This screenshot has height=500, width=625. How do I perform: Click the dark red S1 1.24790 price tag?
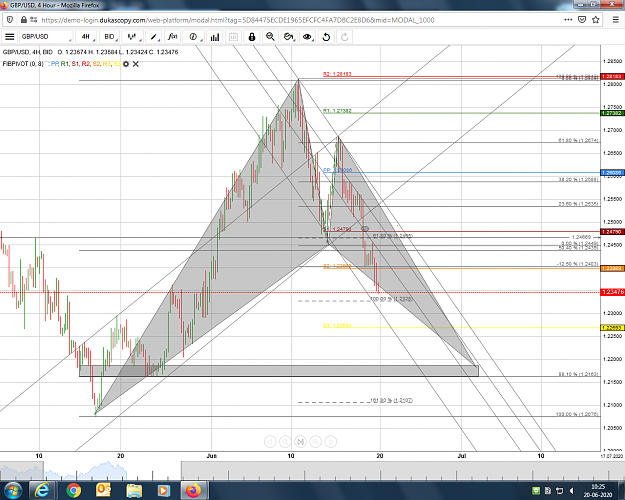pos(612,232)
